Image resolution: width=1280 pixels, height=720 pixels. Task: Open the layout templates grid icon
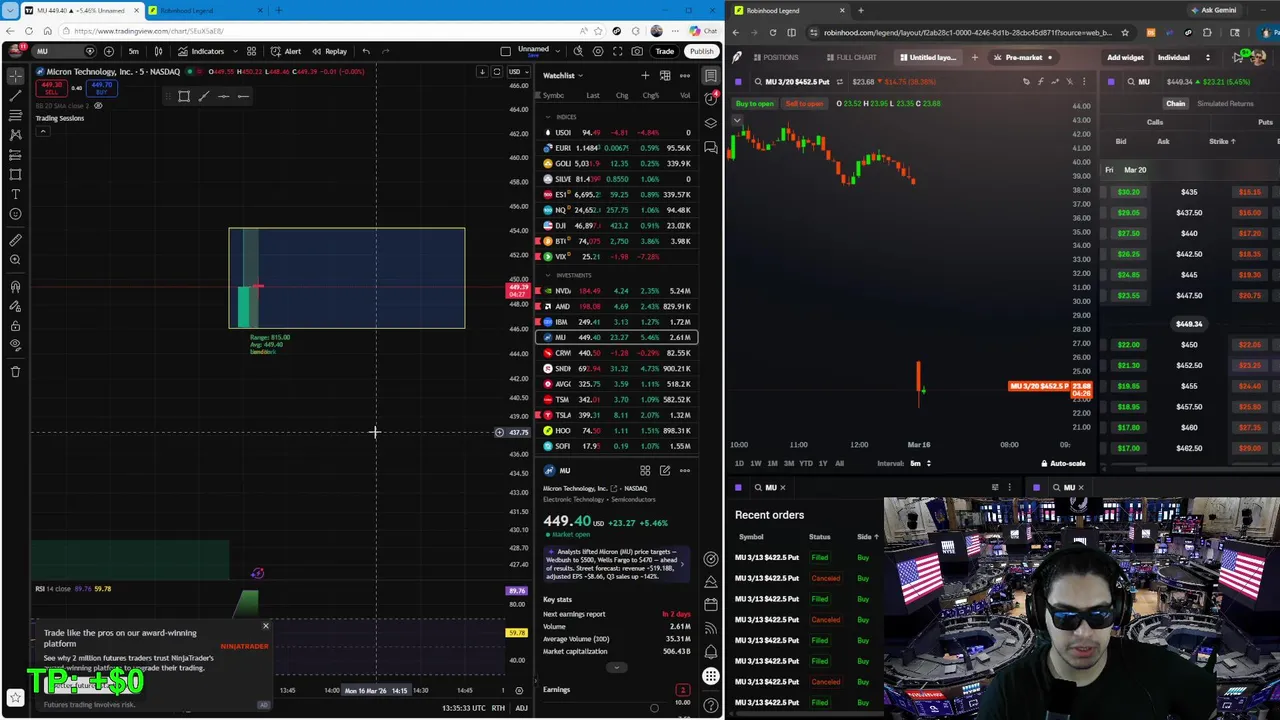[x=251, y=51]
